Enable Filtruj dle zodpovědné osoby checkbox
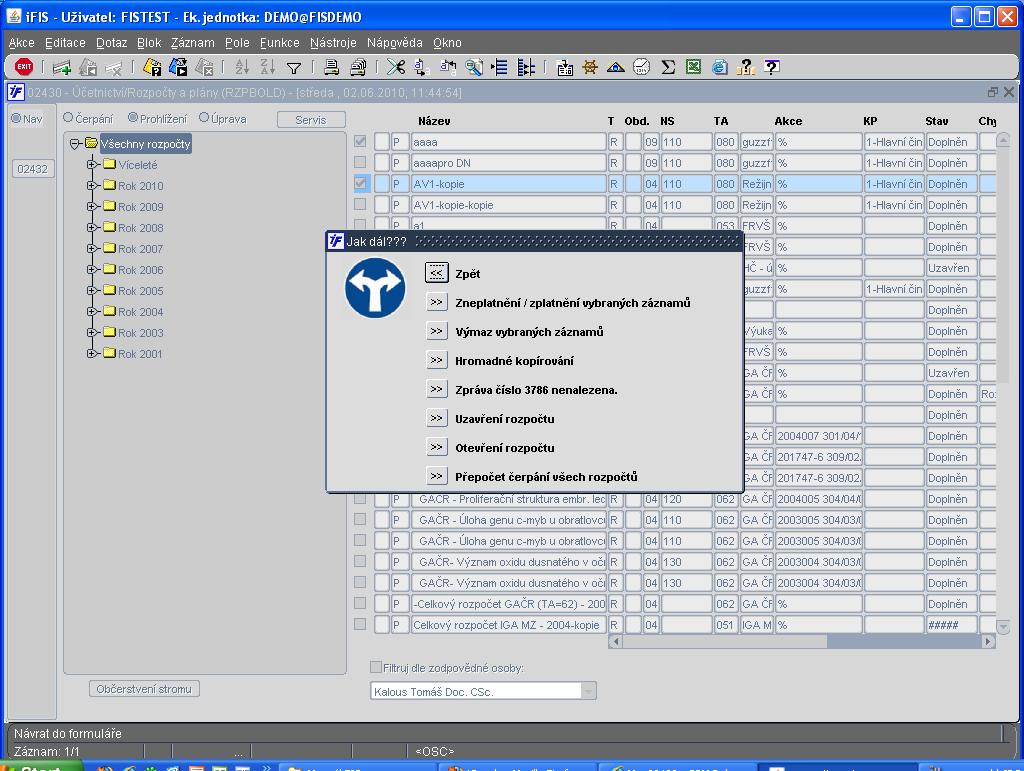 tap(376, 667)
